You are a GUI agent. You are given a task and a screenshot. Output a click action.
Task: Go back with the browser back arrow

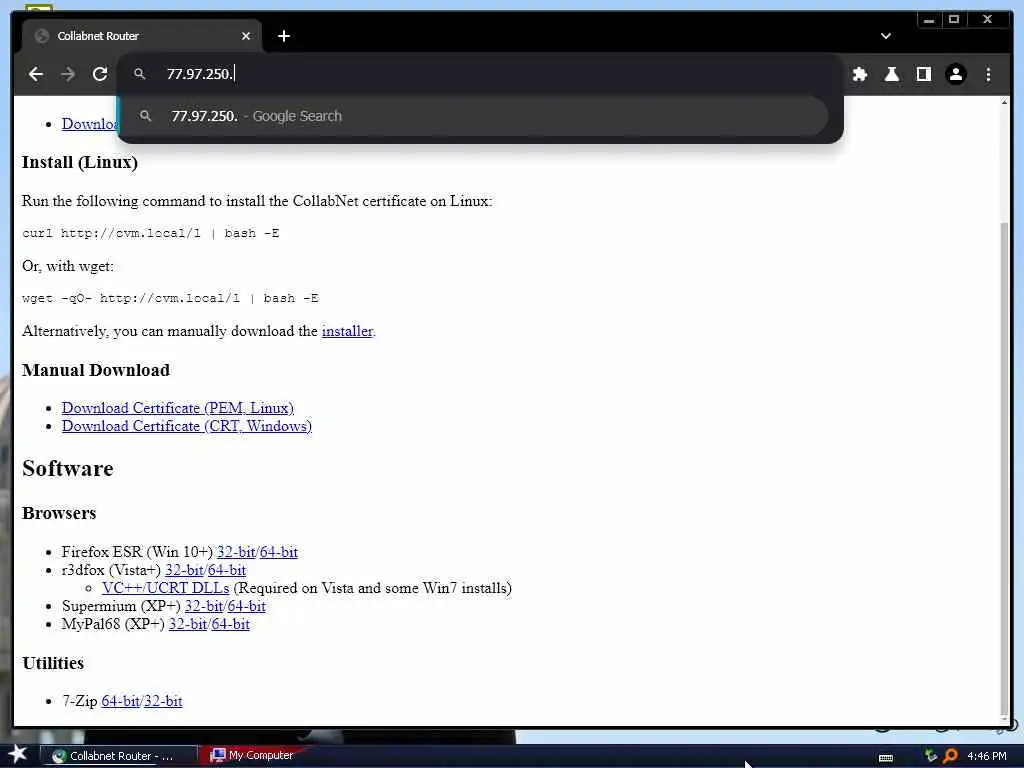click(x=36, y=74)
